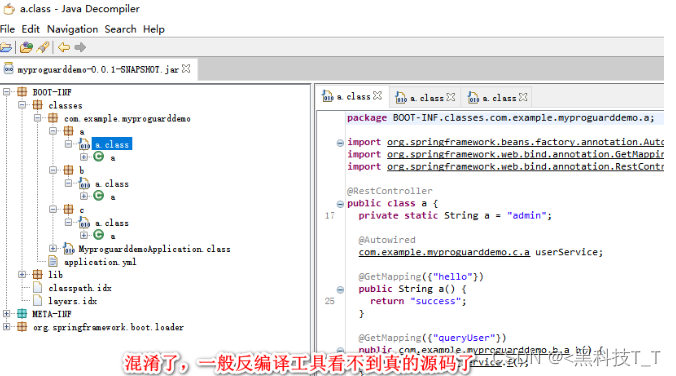Image resolution: width=676 pixels, height=376 pixels.
Task: Open the Edit menu
Action: coord(31,29)
